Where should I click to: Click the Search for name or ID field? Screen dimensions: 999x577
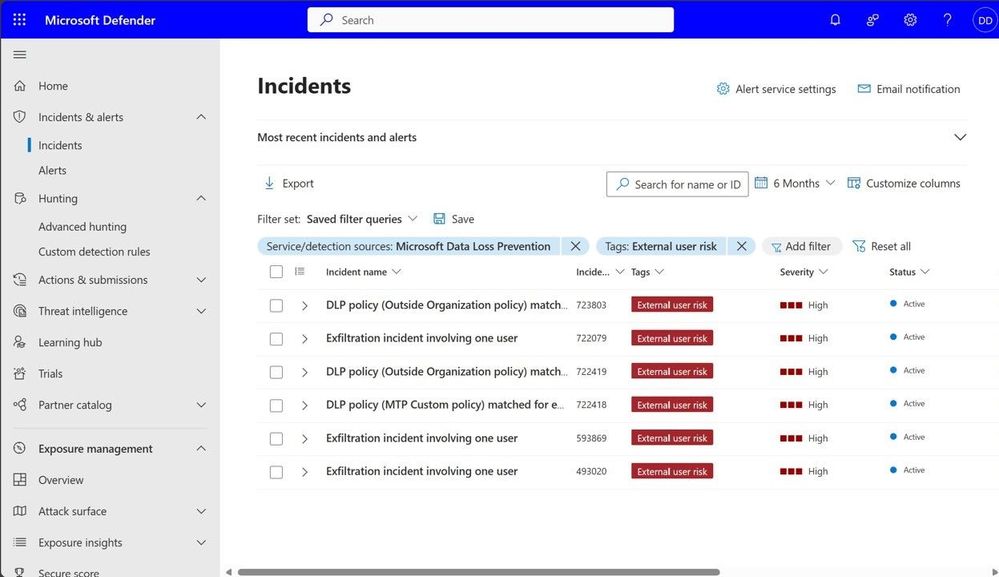[x=677, y=184]
